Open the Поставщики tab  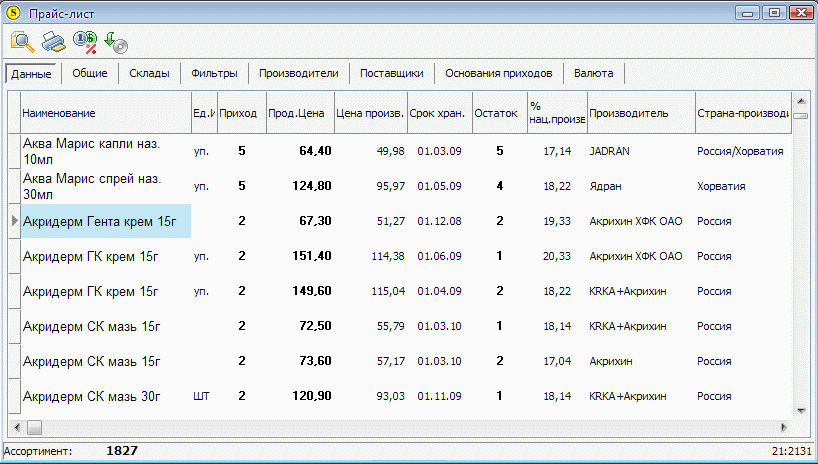(392, 74)
